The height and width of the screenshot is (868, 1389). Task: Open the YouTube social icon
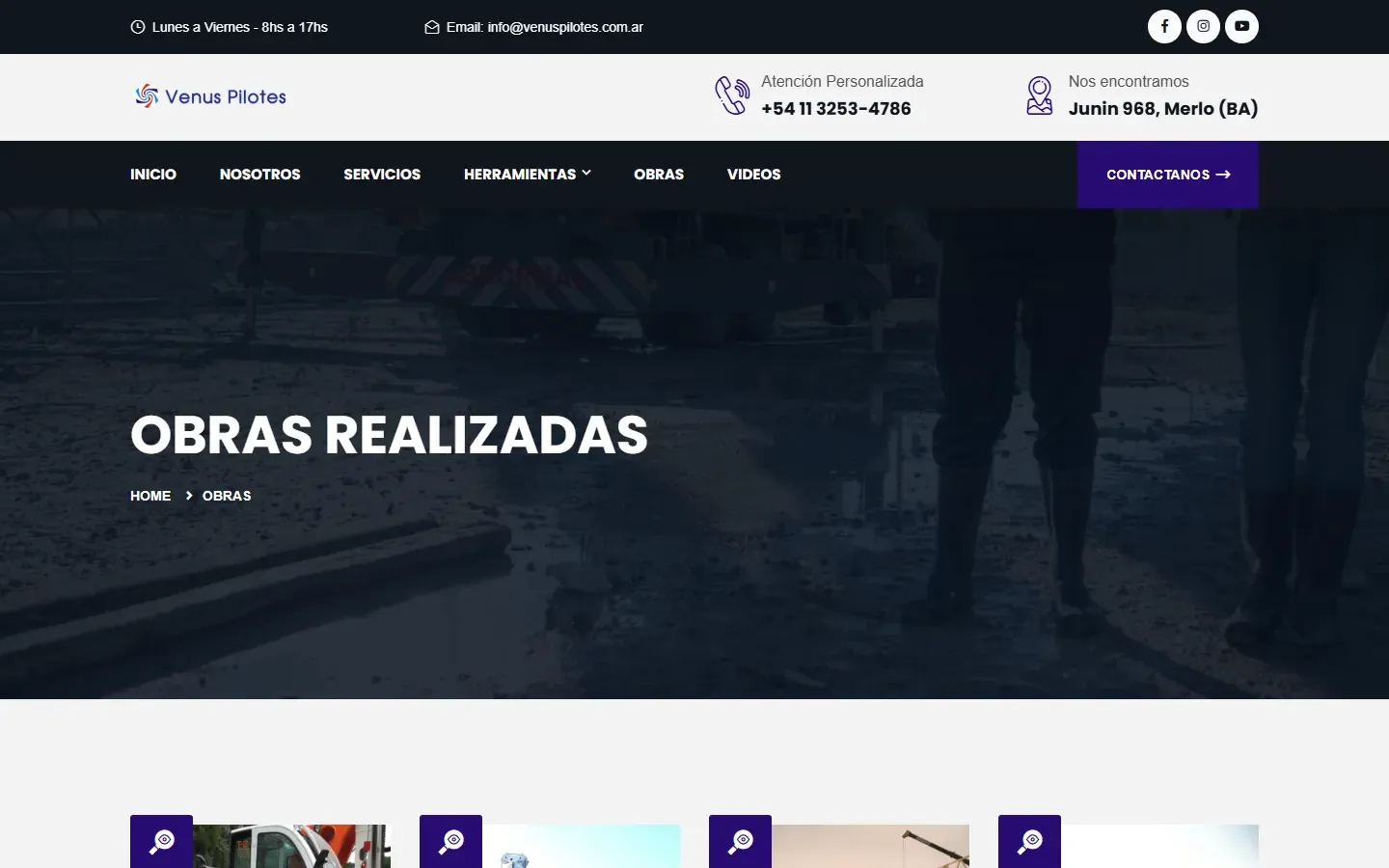[1241, 27]
